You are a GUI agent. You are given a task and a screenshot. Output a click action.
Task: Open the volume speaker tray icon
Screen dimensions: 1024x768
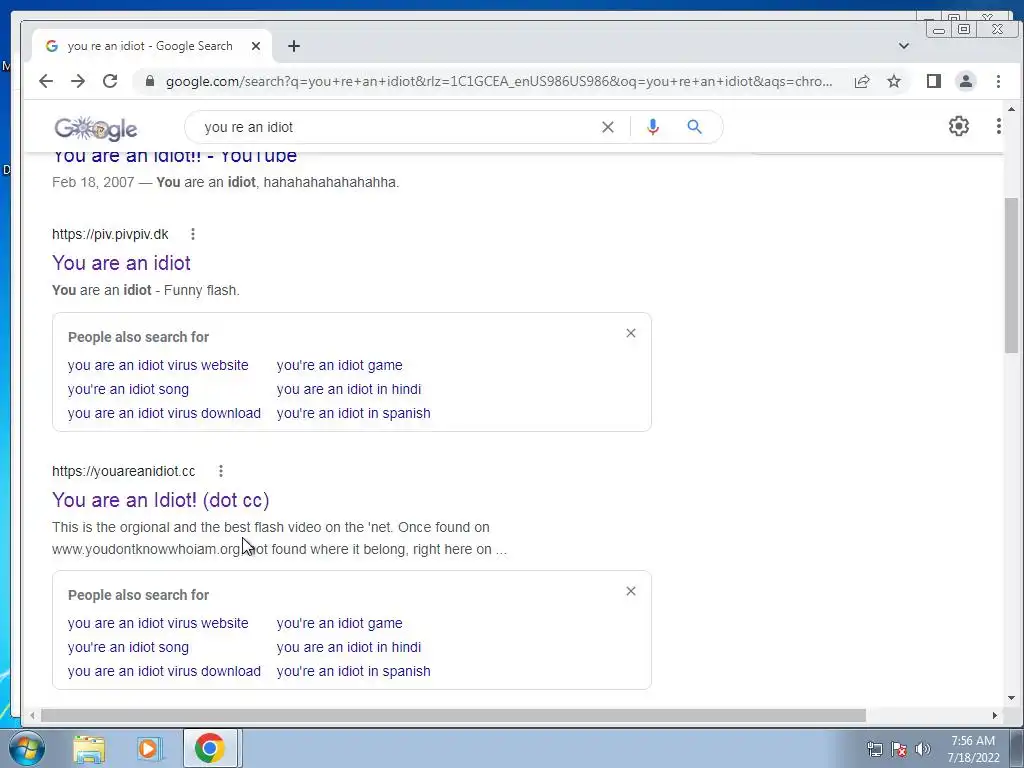(922, 749)
